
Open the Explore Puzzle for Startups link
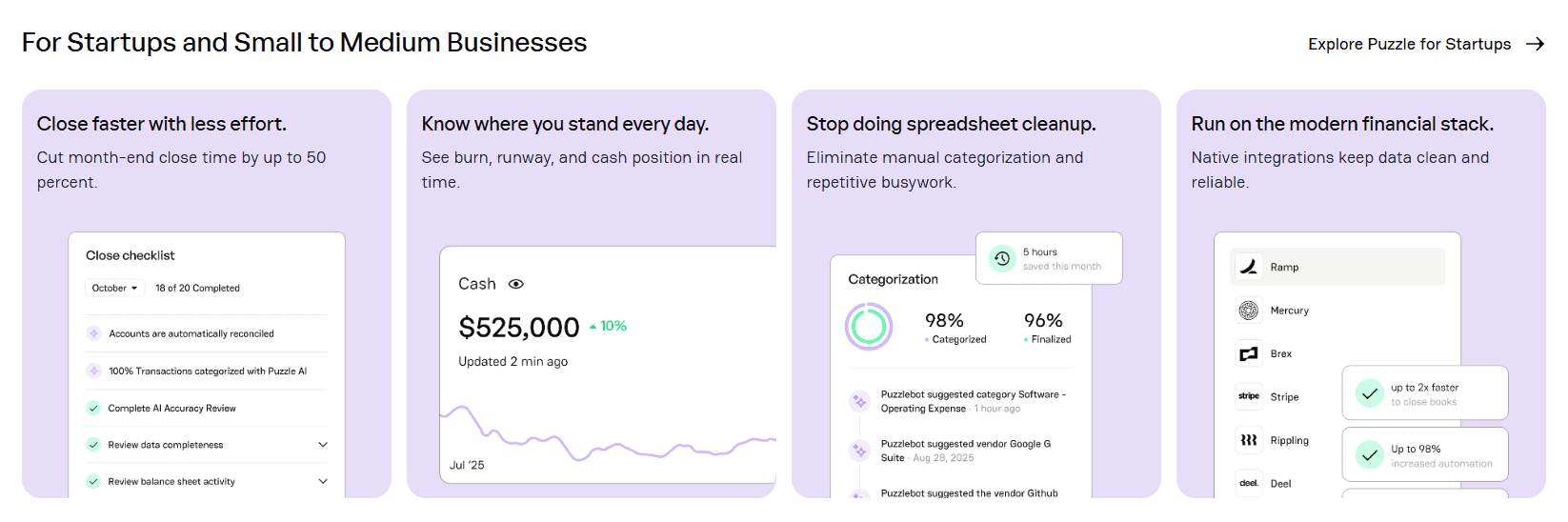[1409, 44]
